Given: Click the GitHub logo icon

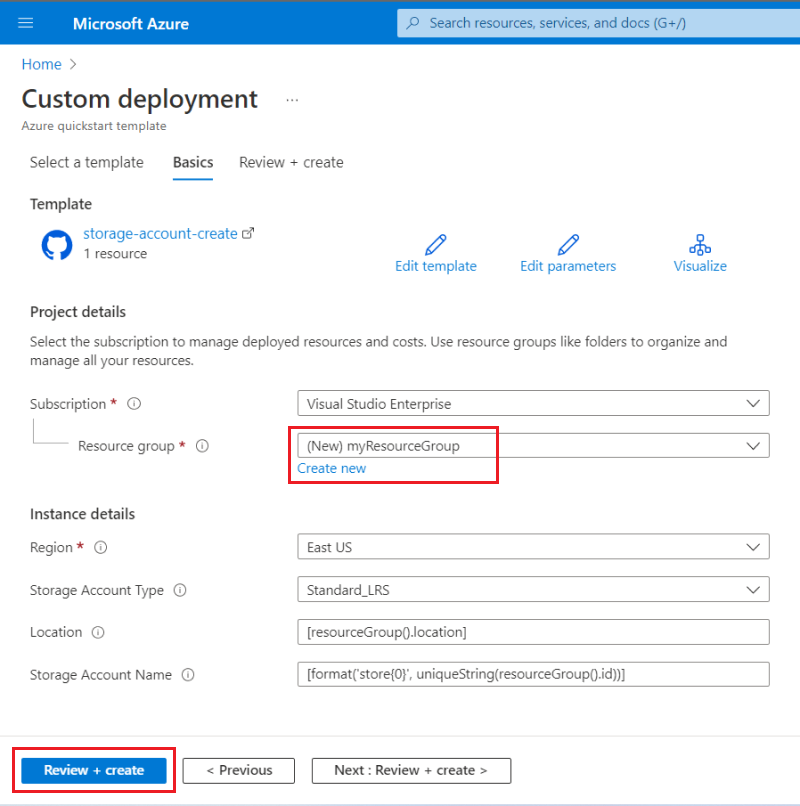Looking at the screenshot, I should click(x=57, y=245).
